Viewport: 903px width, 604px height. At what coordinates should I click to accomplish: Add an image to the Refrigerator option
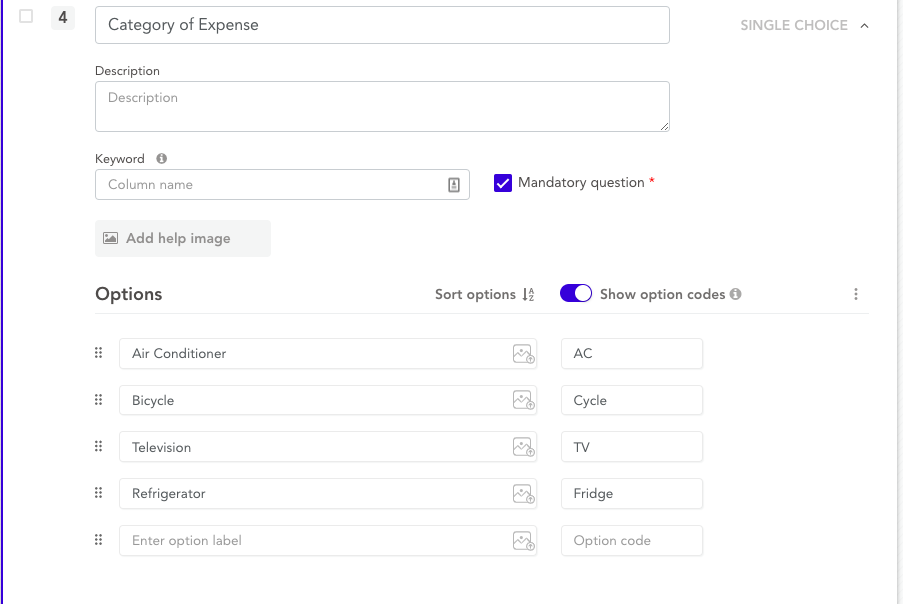click(523, 494)
